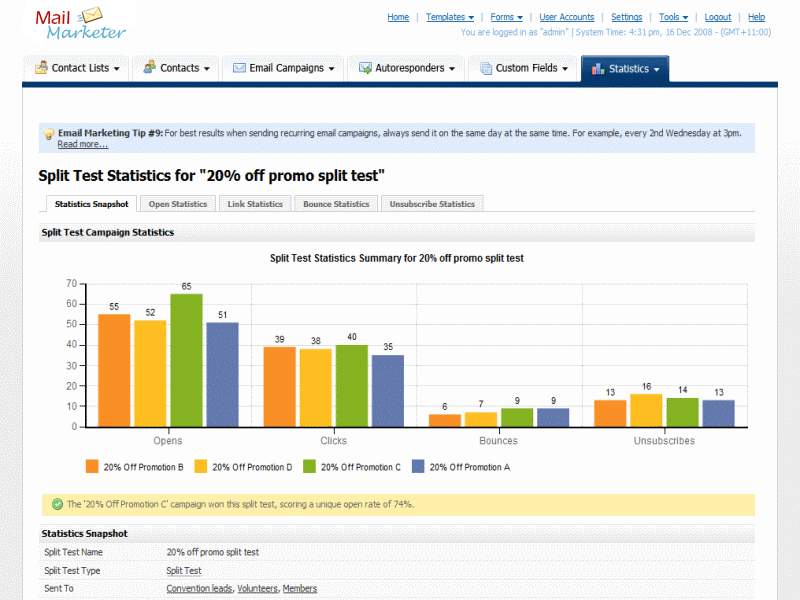This screenshot has height=600, width=800.
Task: Click the Logout link
Action: point(717,17)
